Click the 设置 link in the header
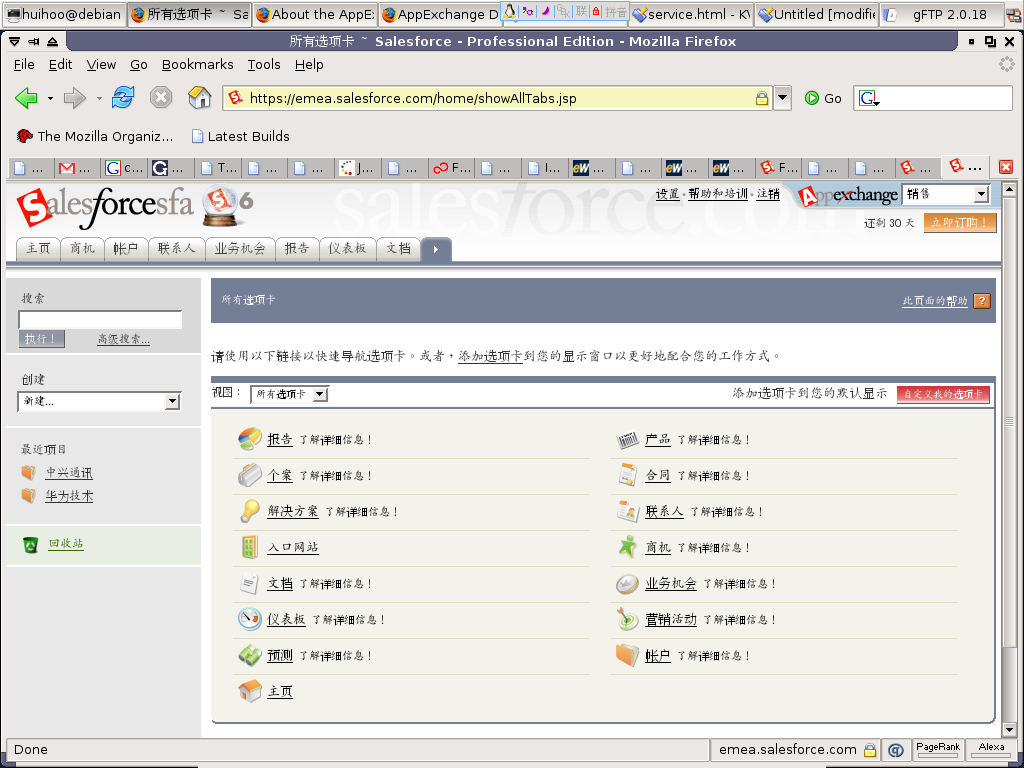 pos(667,194)
